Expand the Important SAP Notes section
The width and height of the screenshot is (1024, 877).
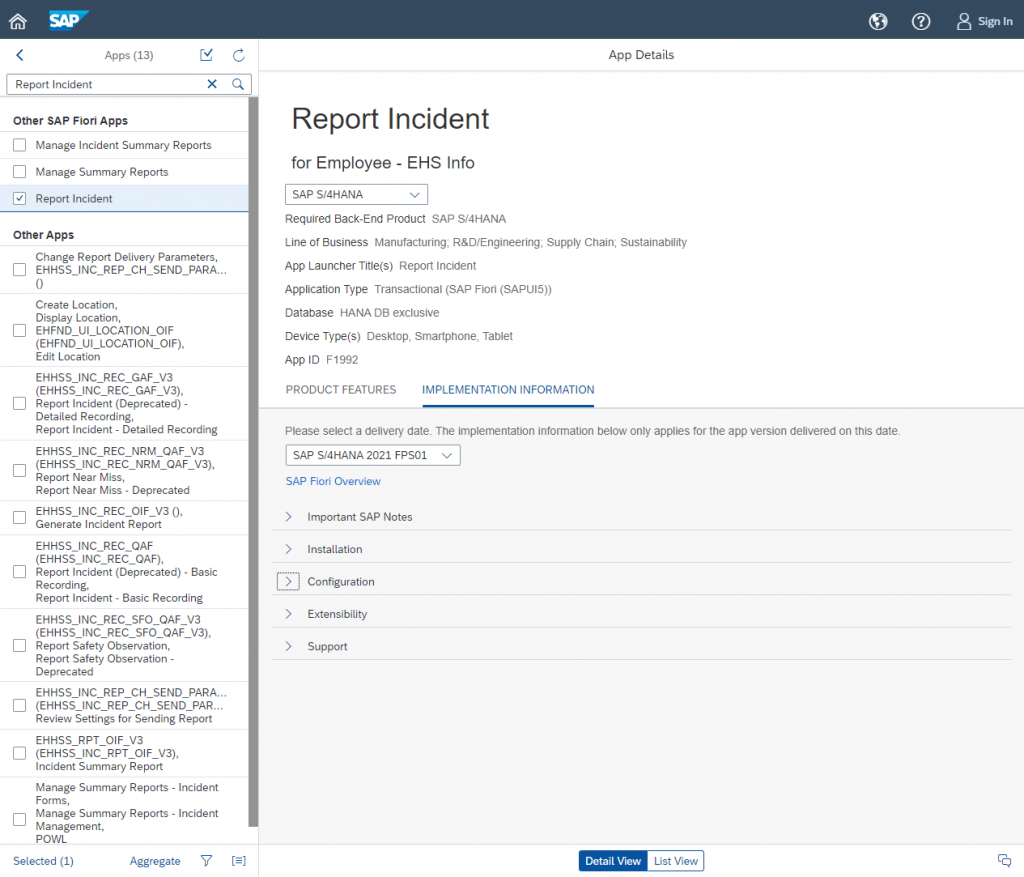(288, 517)
